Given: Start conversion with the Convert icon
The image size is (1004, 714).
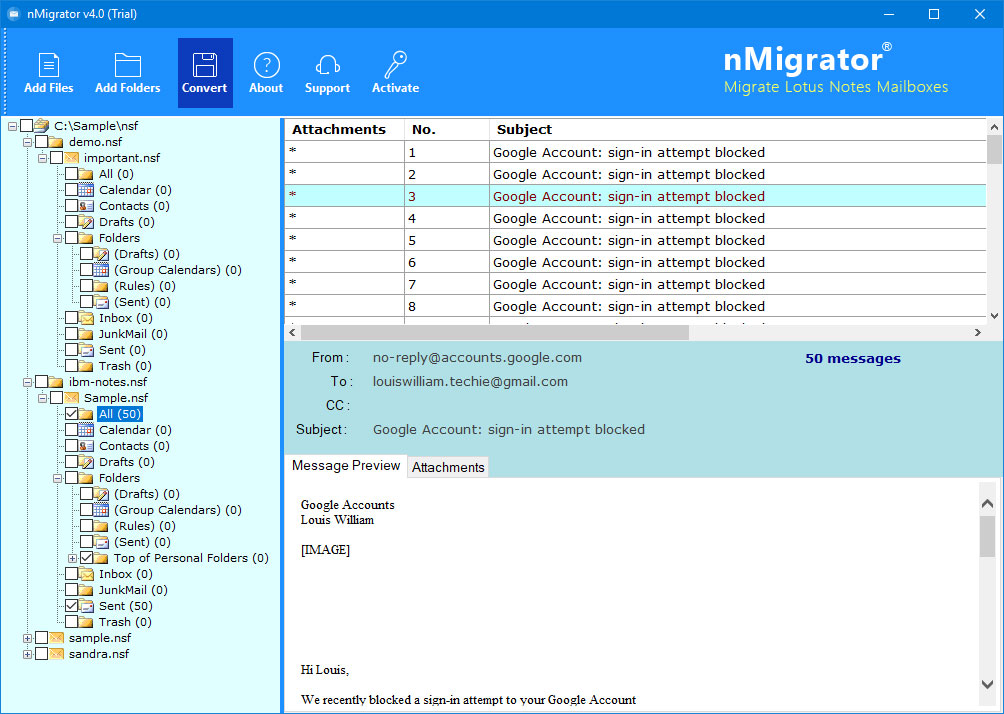Looking at the screenshot, I should click(x=205, y=65).
